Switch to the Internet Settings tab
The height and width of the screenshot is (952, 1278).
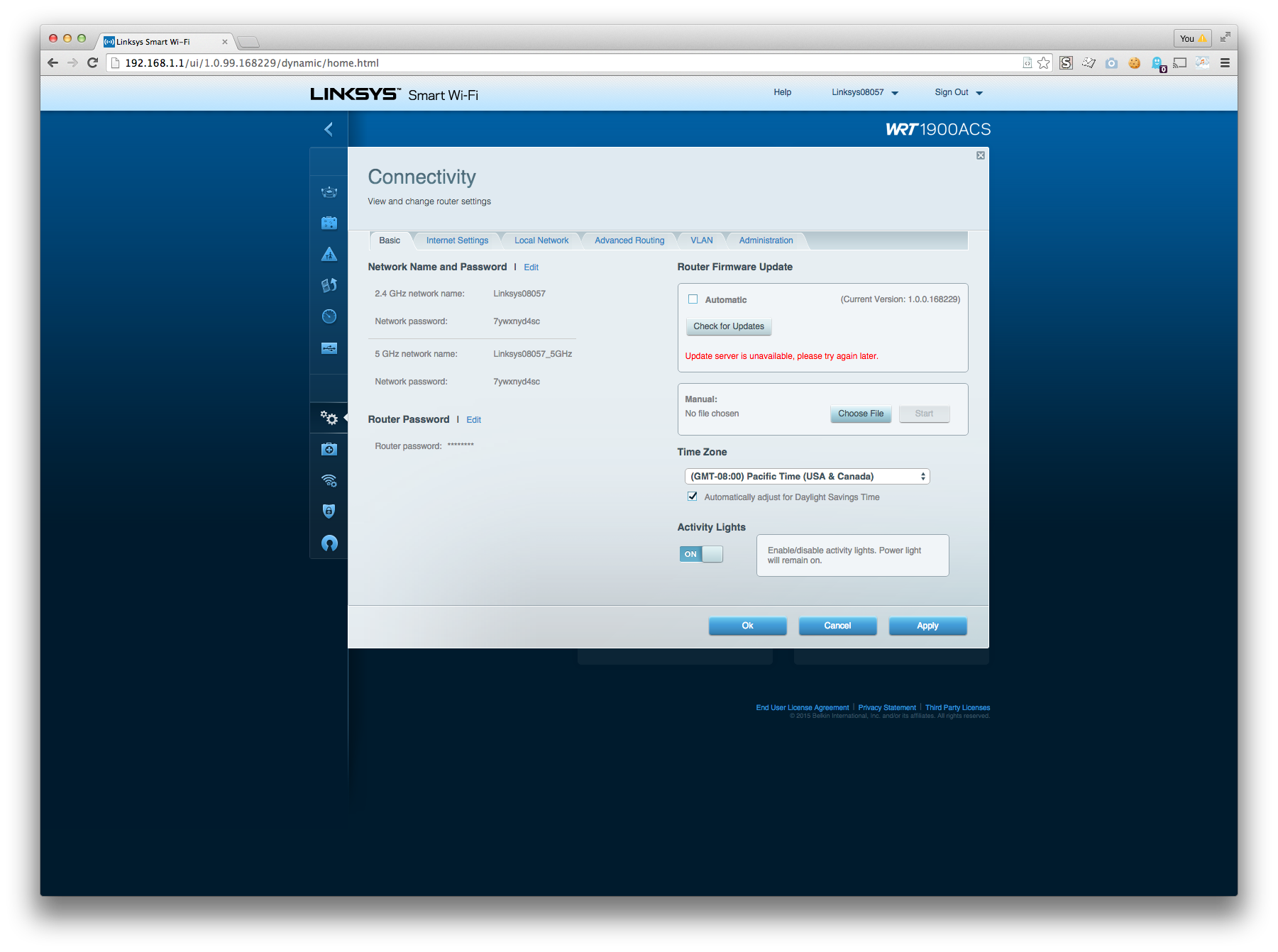click(457, 240)
